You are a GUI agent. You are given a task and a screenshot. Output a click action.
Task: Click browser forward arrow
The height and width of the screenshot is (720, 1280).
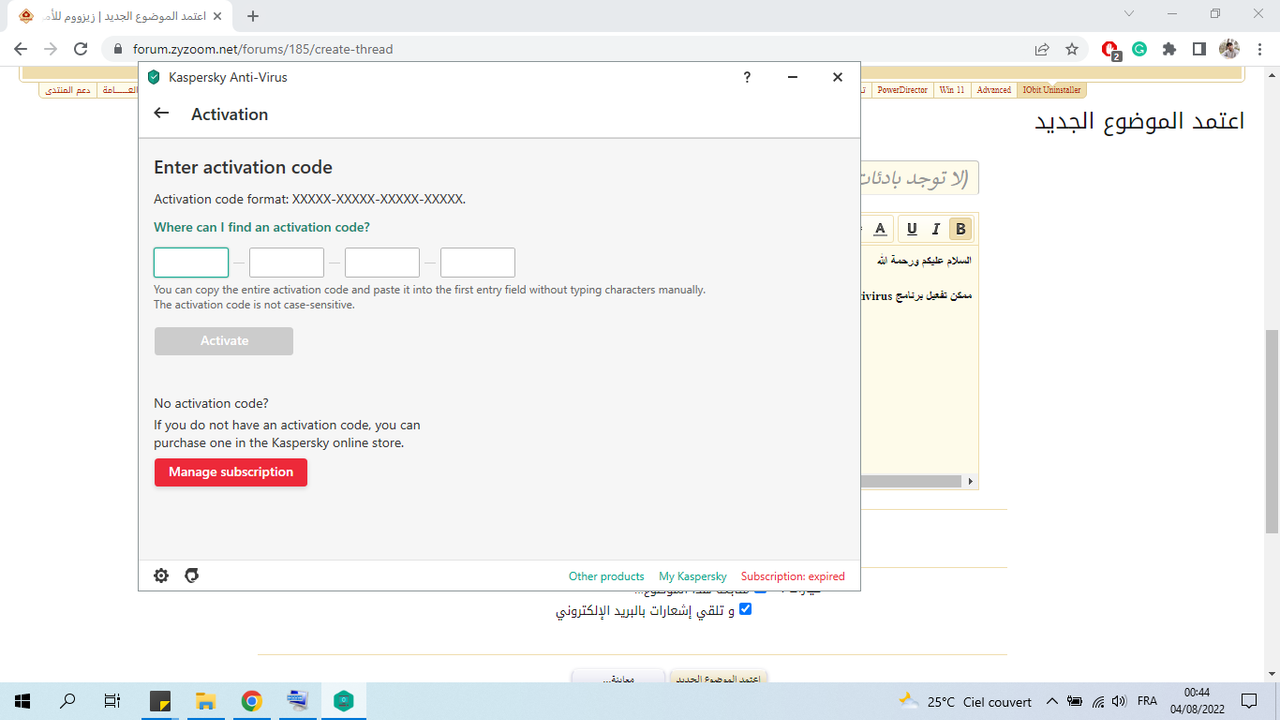(x=50, y=49)
